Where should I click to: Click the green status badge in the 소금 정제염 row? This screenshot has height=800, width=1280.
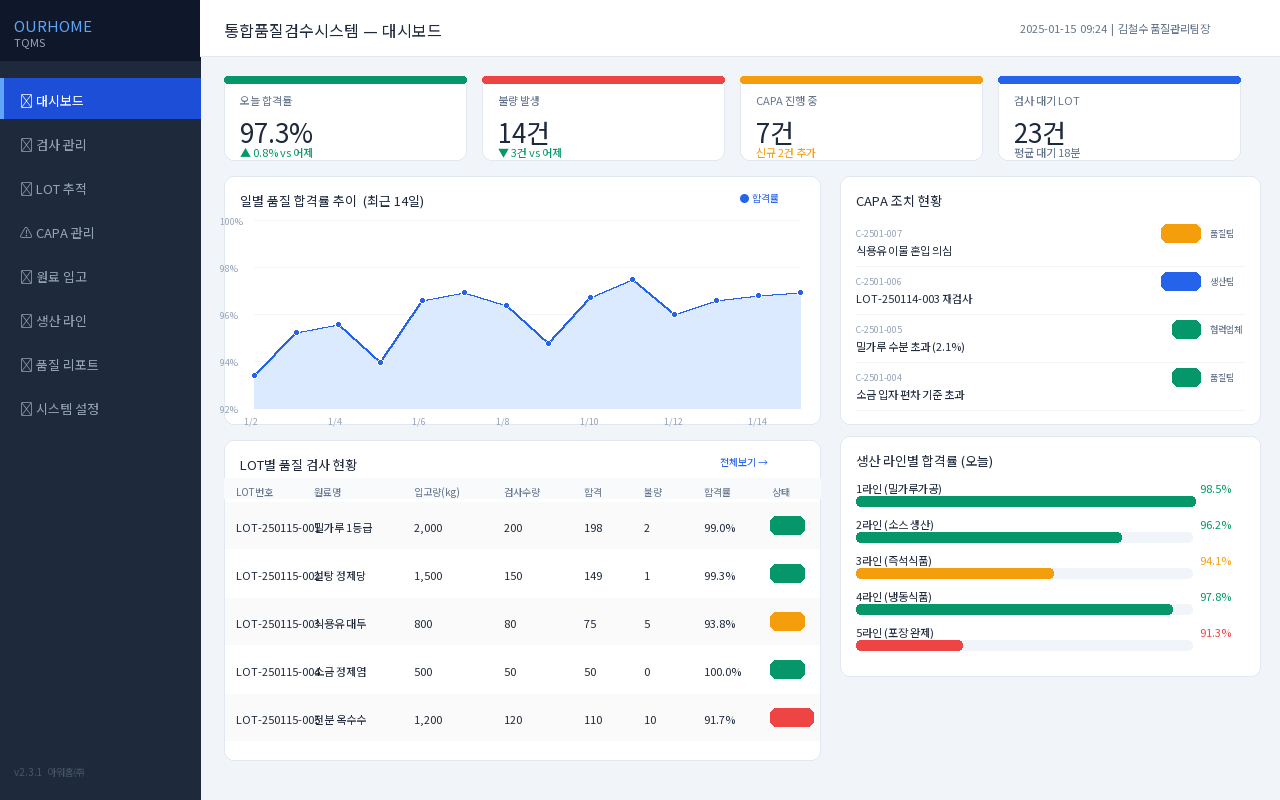click(x=787, y=670)
